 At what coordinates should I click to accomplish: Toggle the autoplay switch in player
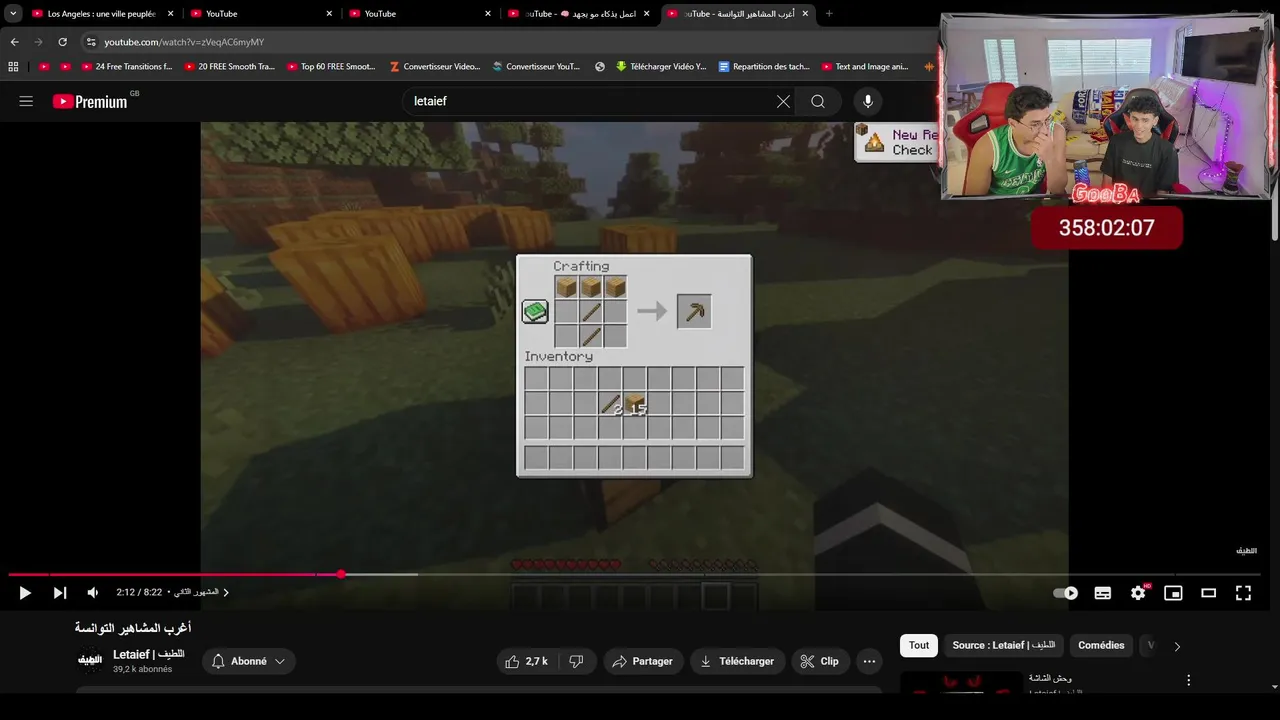pos(1066,593)
